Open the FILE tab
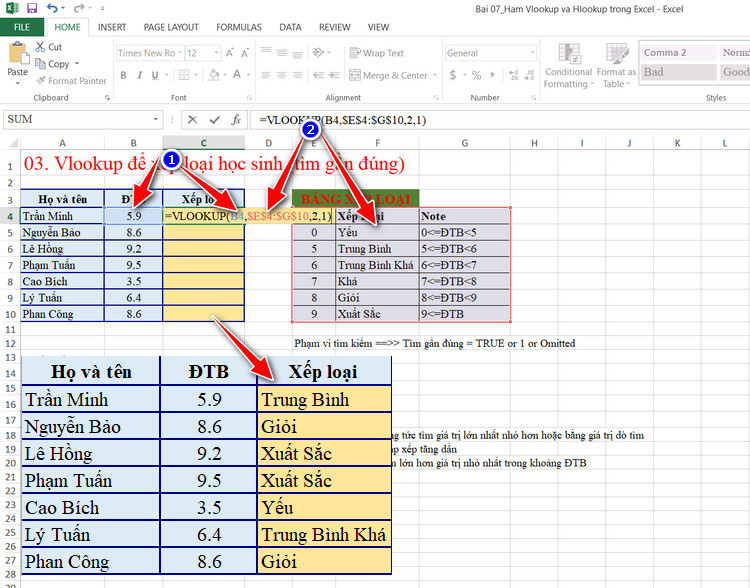Image resolution: width=750 pixels, height=588 pixels. tap(22, 27)
